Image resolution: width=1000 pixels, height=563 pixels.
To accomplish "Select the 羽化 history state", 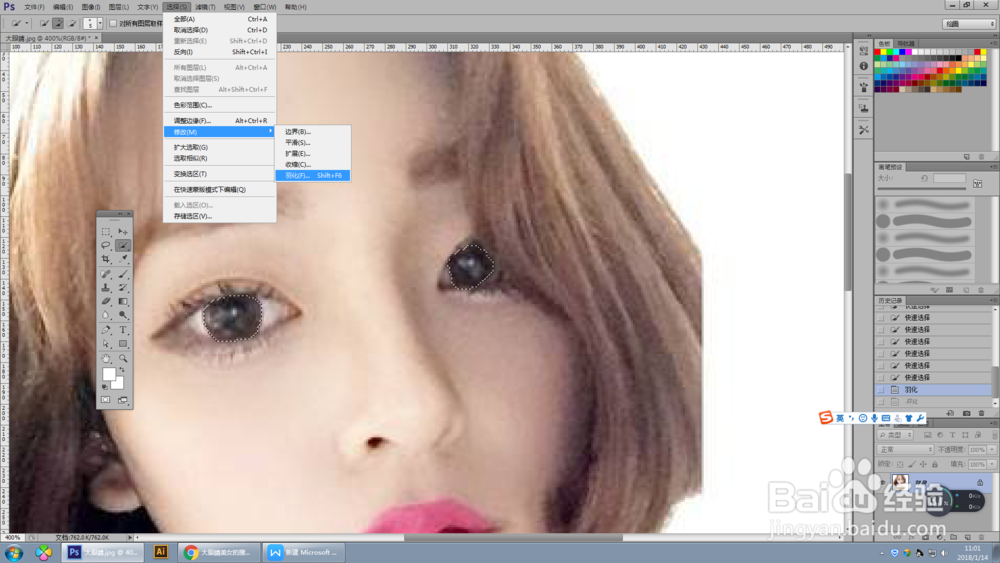I will pyautogui.click(x=934, y=390).
